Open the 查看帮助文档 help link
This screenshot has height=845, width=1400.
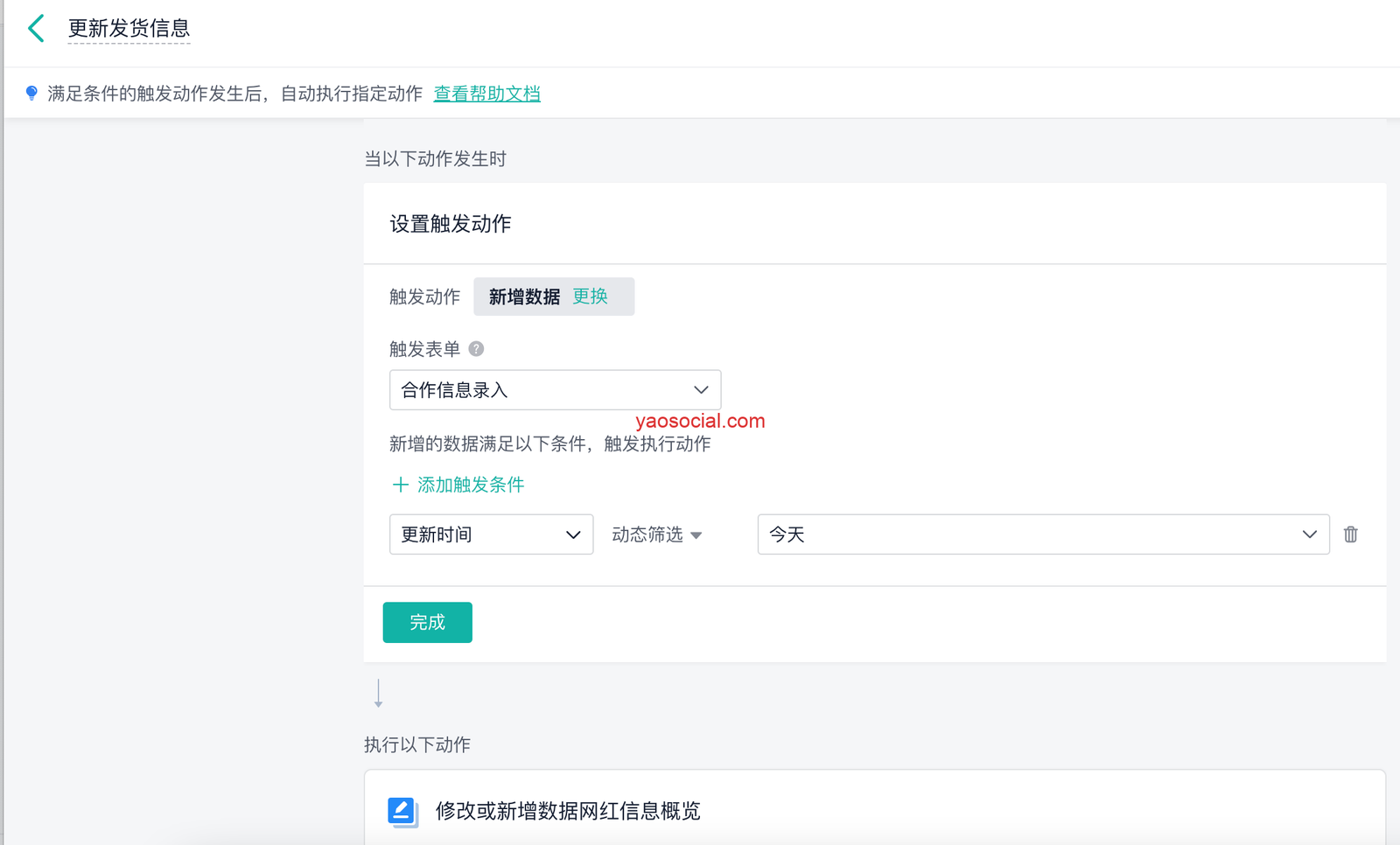coord(486,94)
